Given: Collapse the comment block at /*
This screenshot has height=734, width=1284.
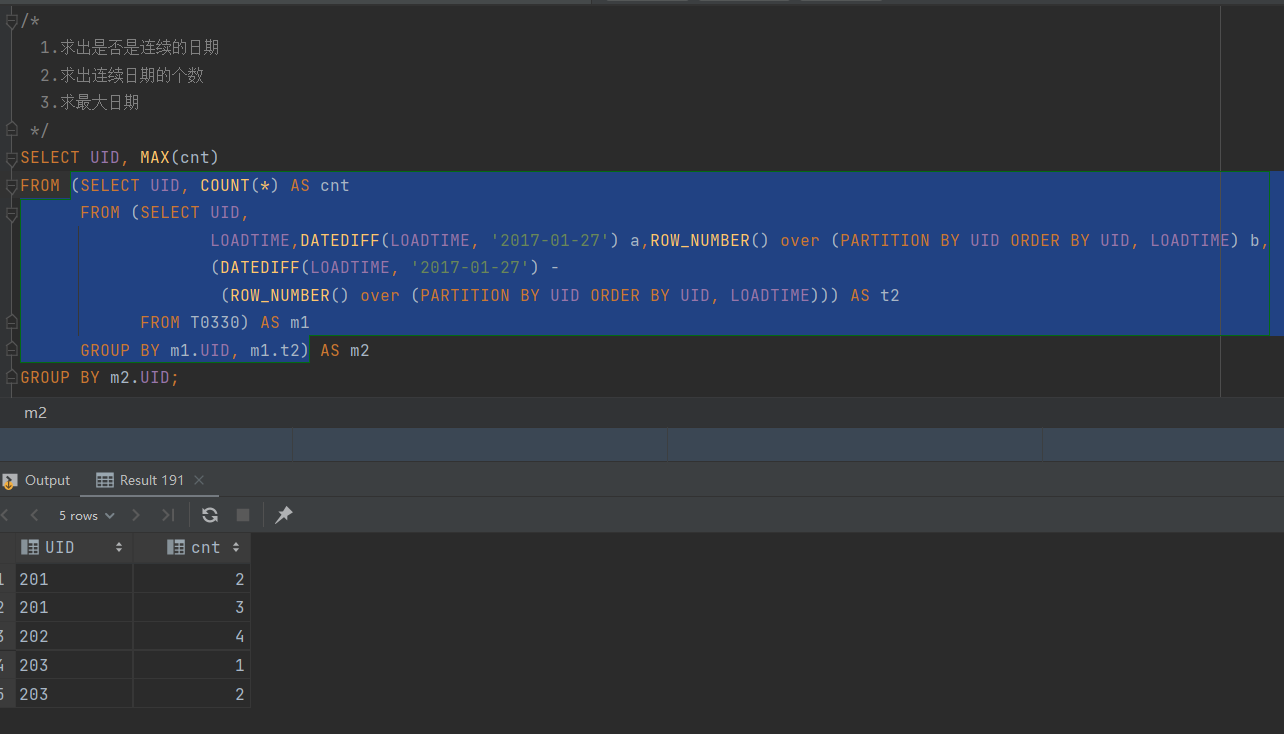Looking at the screenshot, I should point(11,20).
